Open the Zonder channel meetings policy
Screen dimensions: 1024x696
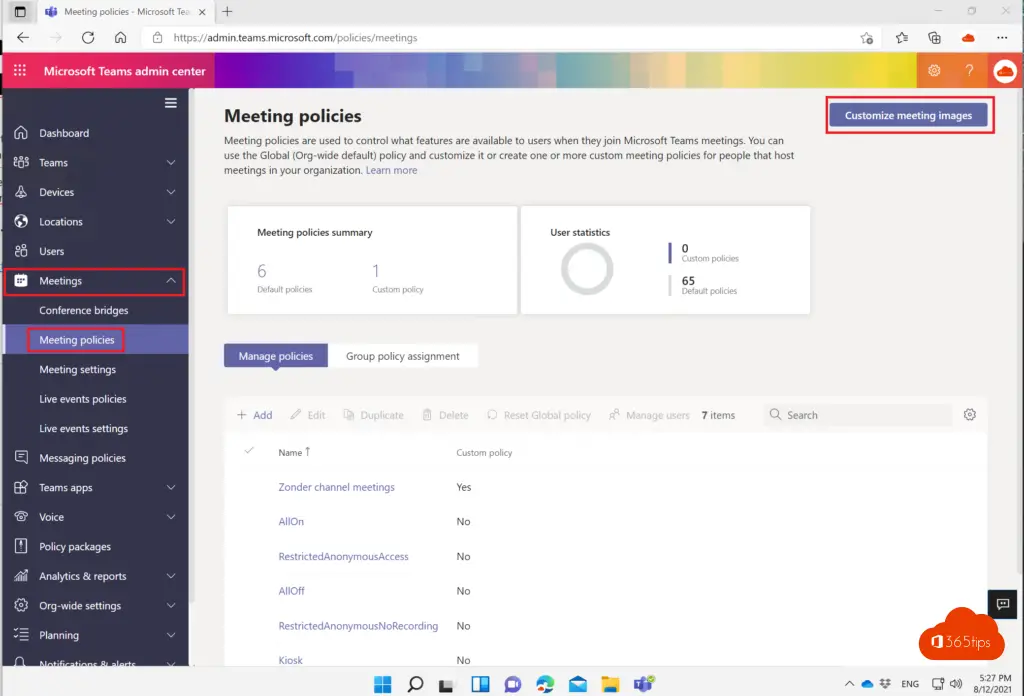336,487
